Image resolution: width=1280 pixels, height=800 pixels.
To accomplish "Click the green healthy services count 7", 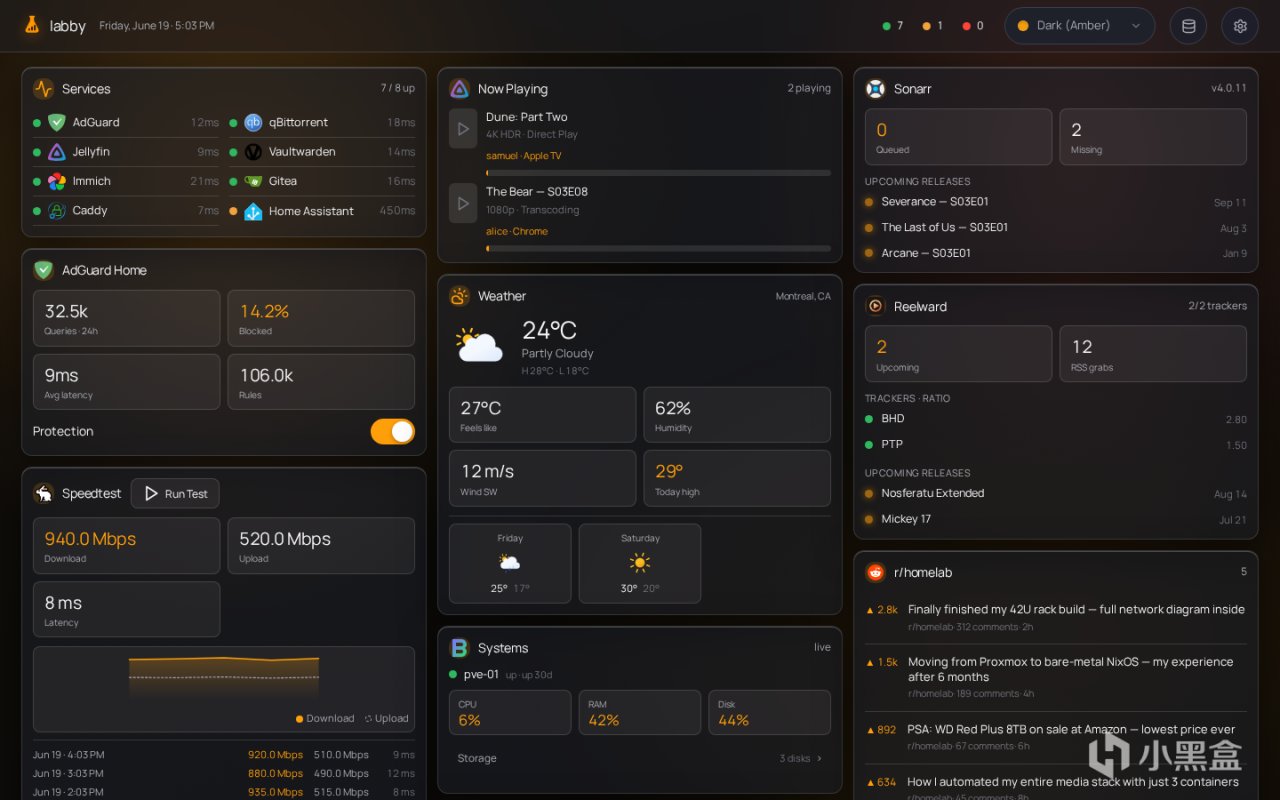I will (x=893, y=26).
